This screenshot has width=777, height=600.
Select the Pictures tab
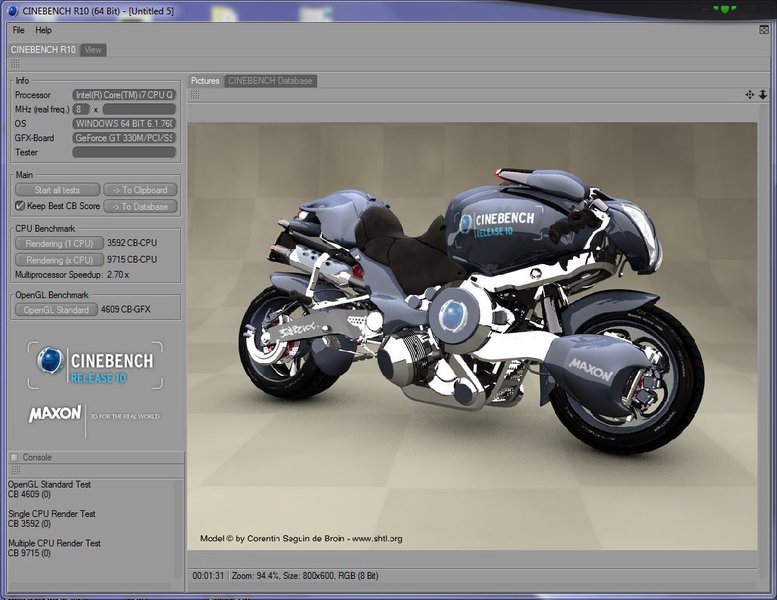click(205, 81)
